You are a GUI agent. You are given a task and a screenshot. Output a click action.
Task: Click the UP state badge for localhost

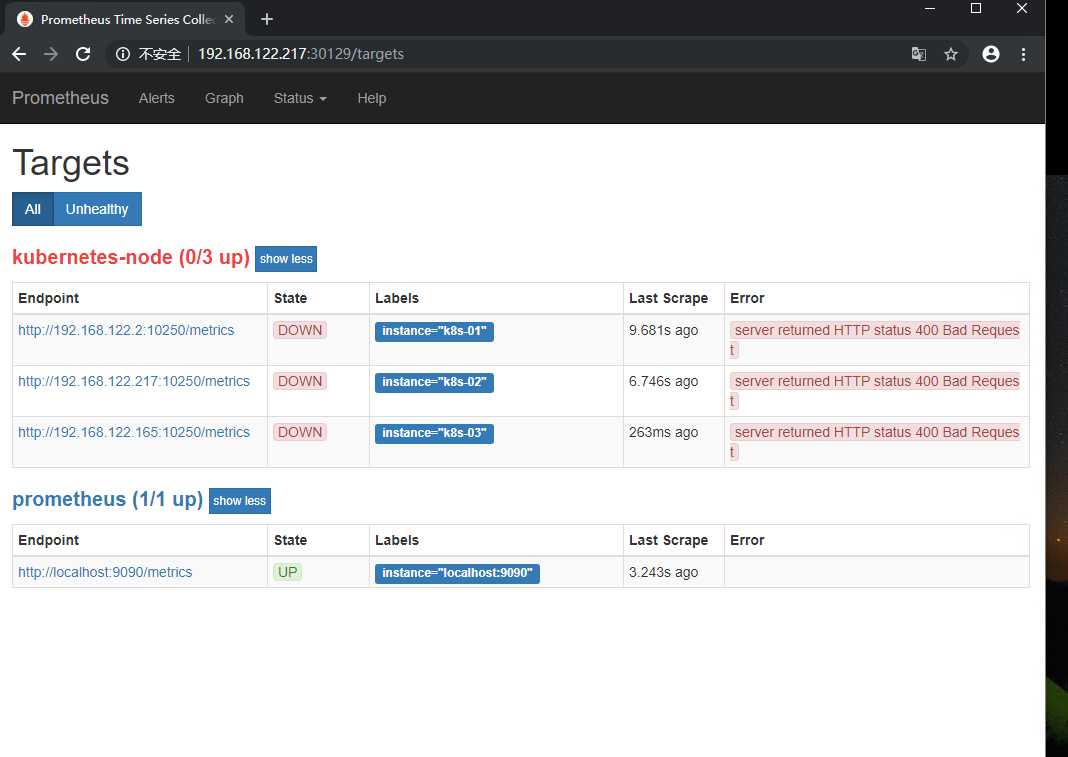coord(287,572)
